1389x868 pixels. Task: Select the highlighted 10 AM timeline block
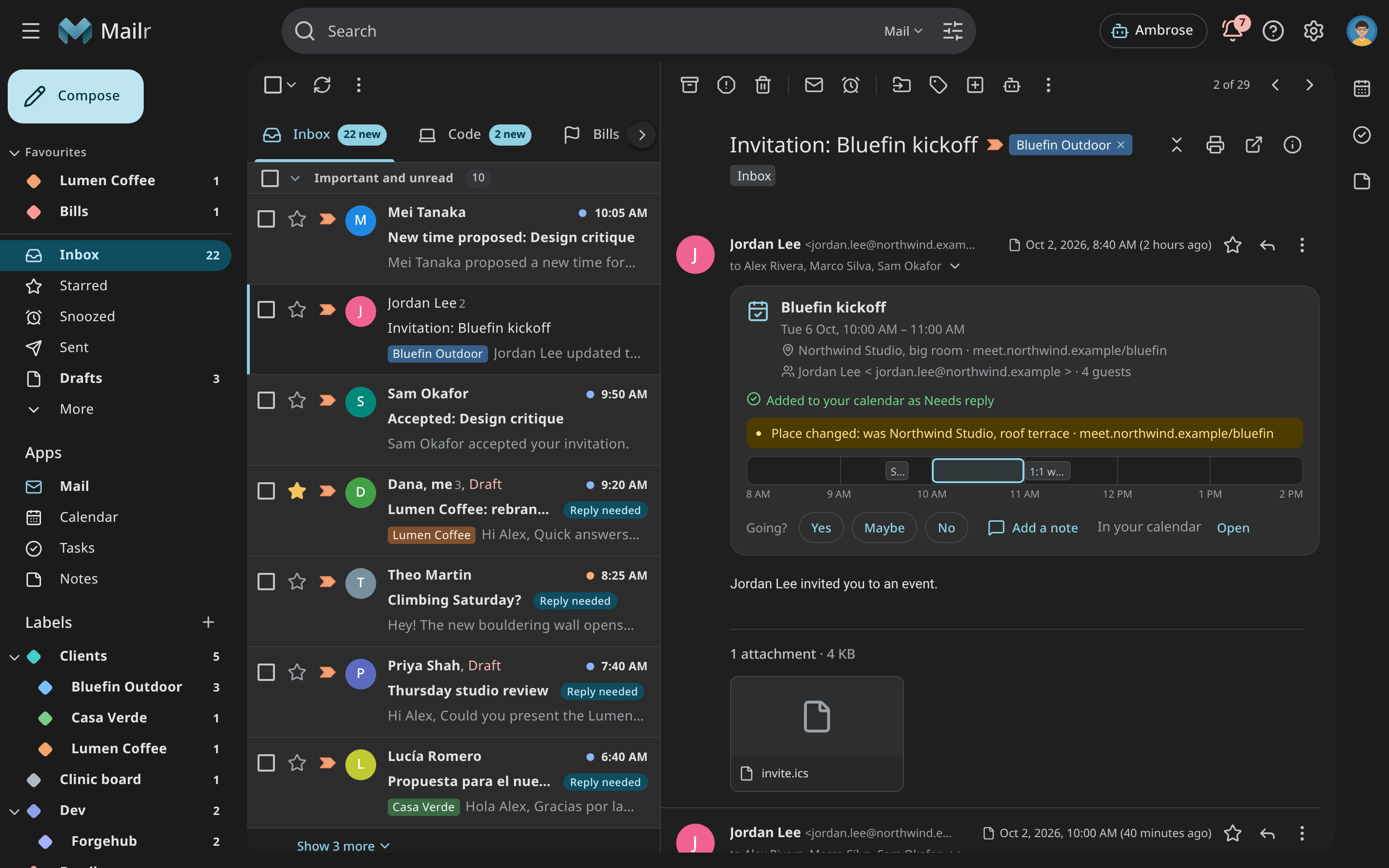978,471
